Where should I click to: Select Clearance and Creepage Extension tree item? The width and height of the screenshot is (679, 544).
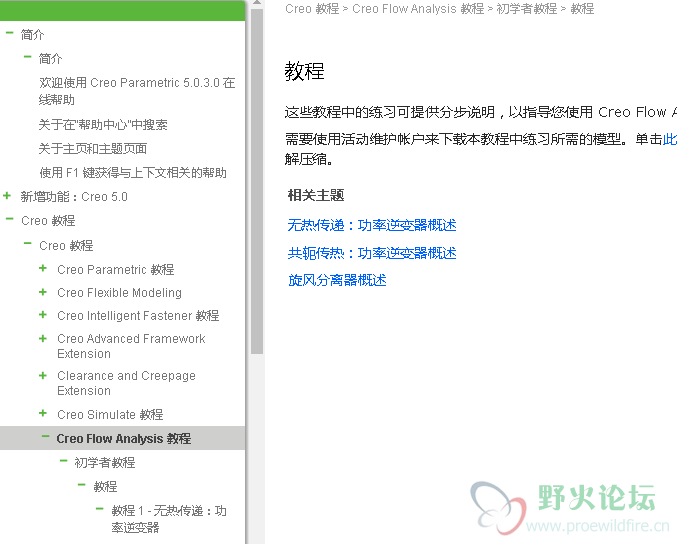point(126,383)
